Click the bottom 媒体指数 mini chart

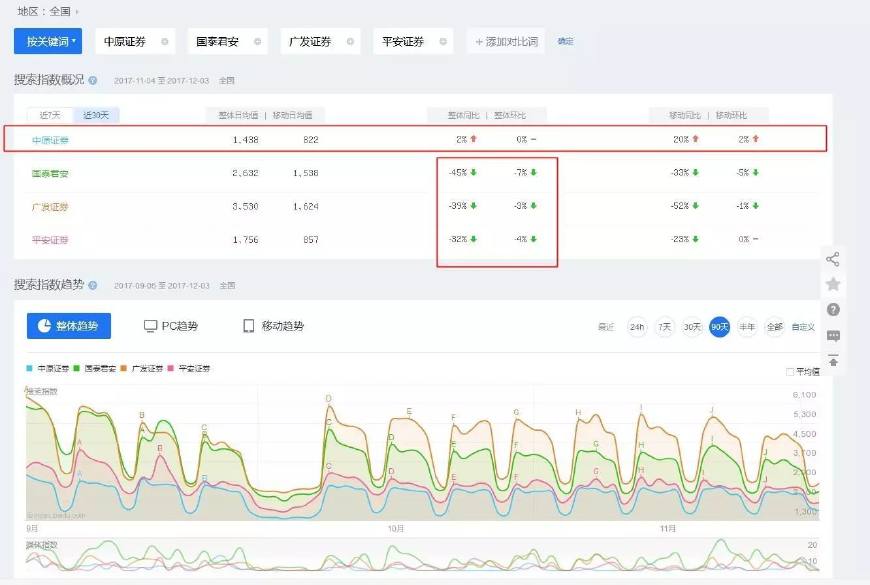click(x=422, y=555)
